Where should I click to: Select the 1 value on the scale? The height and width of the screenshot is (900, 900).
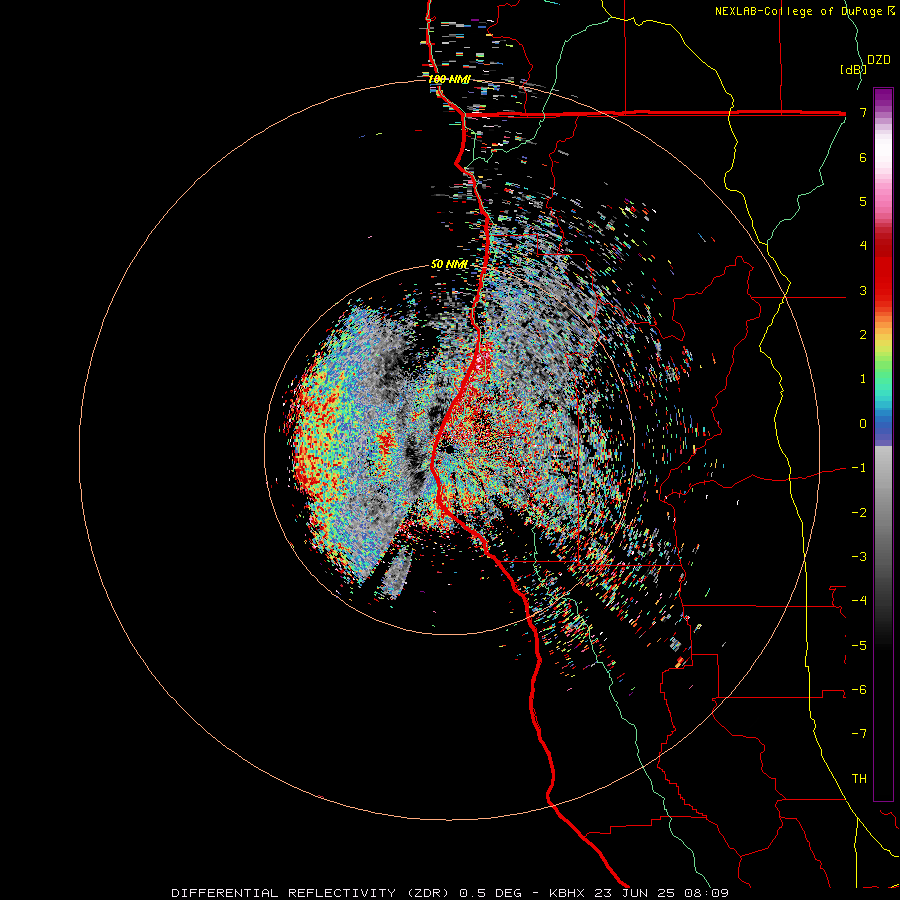point(863,379)
